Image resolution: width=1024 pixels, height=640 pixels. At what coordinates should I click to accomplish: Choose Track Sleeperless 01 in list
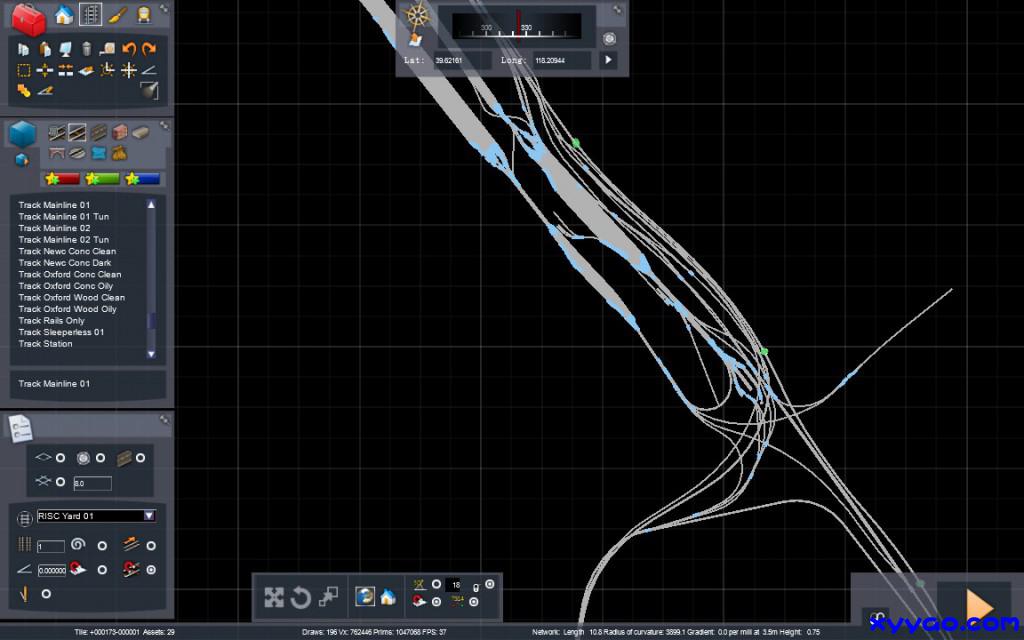(61, 332)
